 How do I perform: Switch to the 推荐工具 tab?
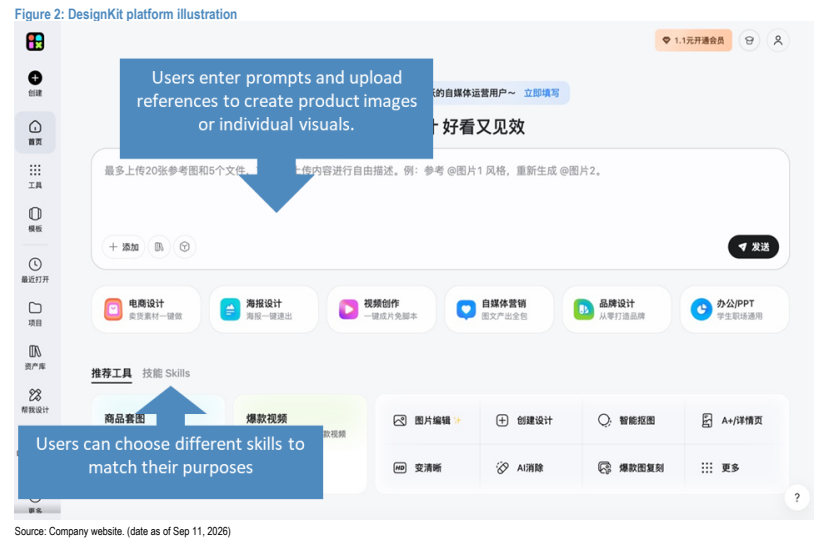click(x=111, y=373)
